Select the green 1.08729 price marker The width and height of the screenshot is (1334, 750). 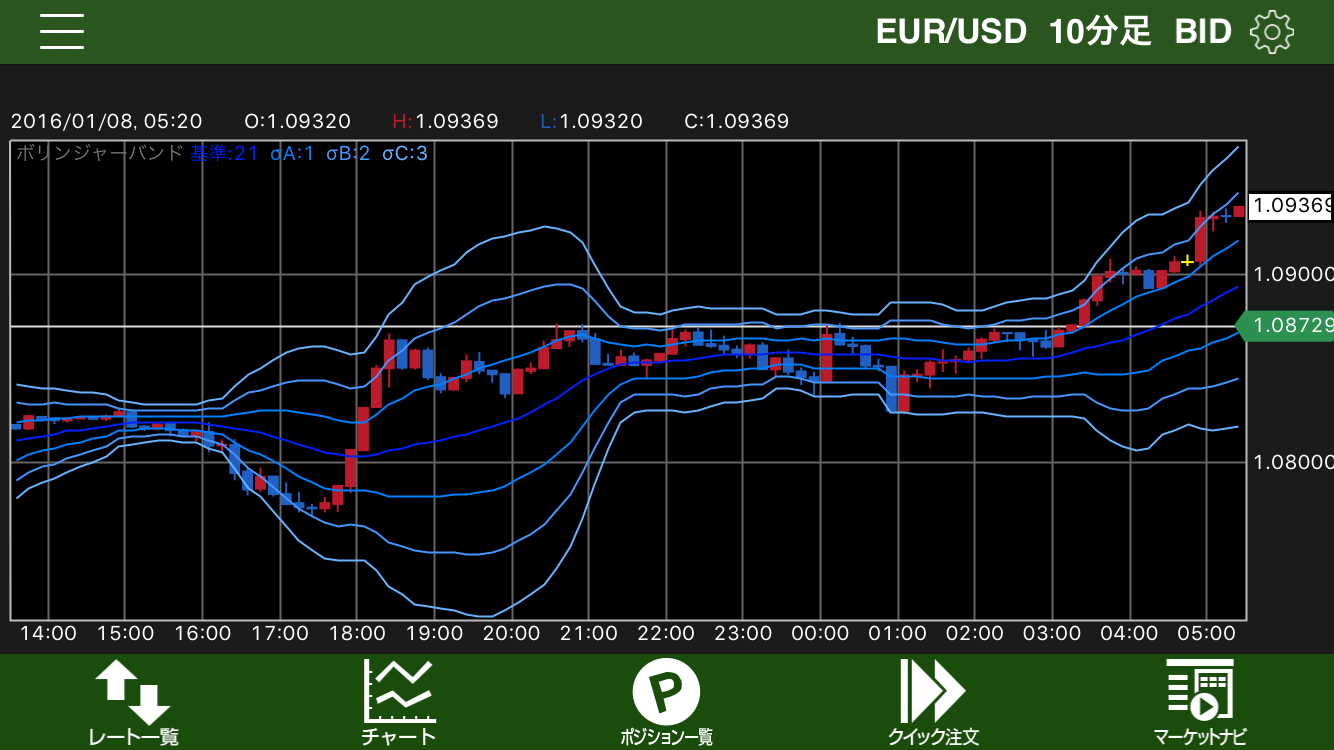click(x=1287, y=326)
